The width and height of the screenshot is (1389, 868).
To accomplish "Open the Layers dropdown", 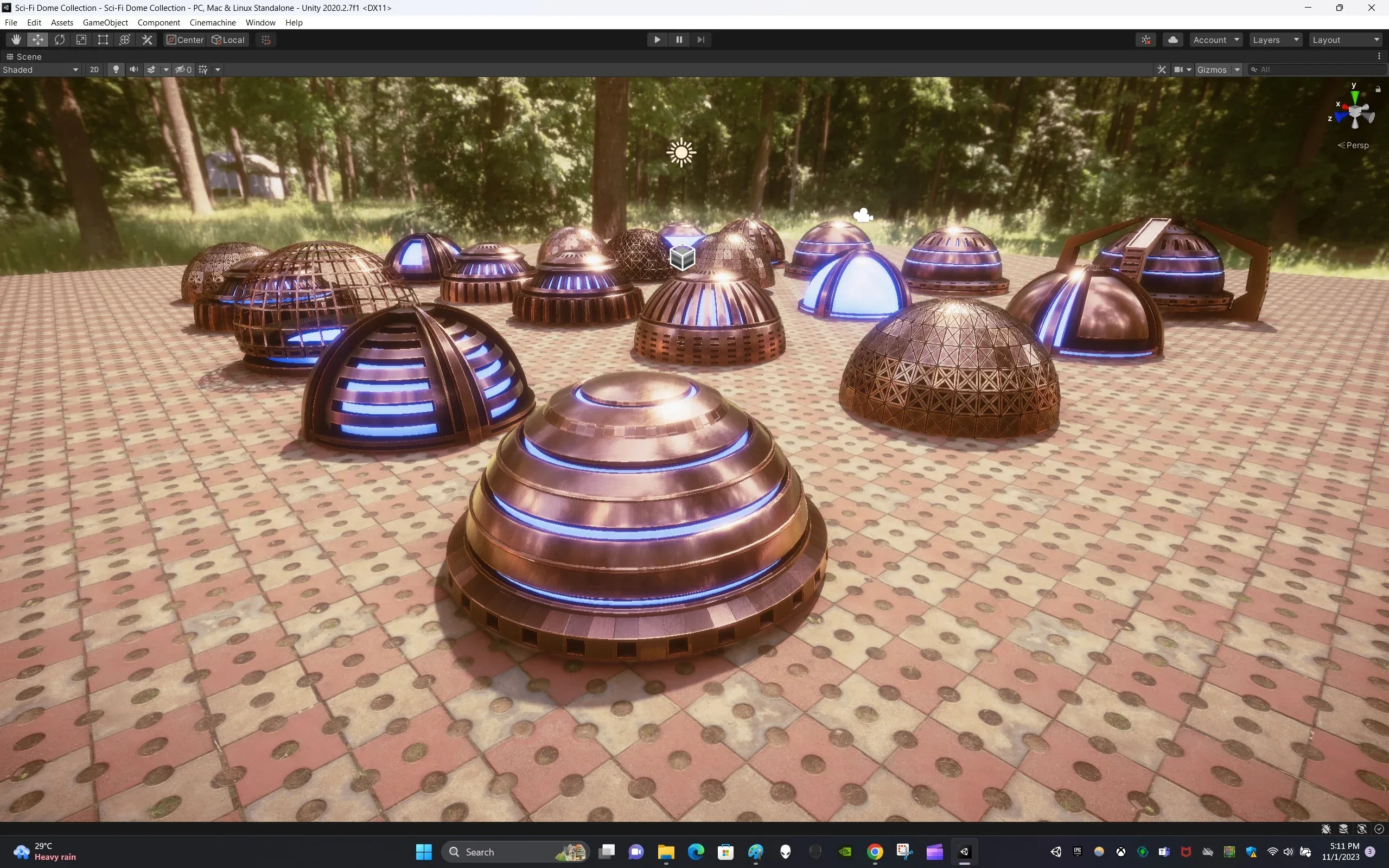I will pyautogui.click(x=1276, y=40).
